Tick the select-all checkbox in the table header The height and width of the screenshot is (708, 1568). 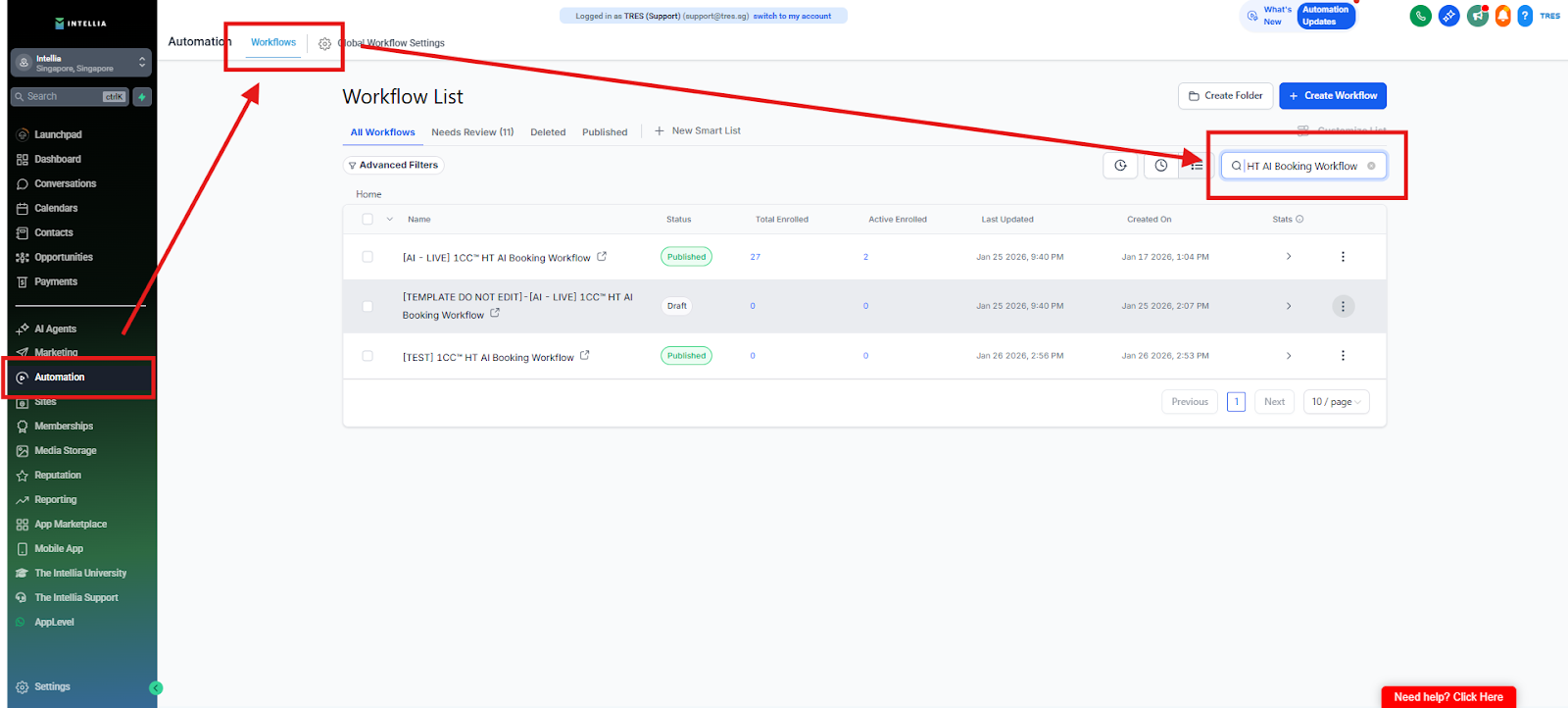click(367, 220)
